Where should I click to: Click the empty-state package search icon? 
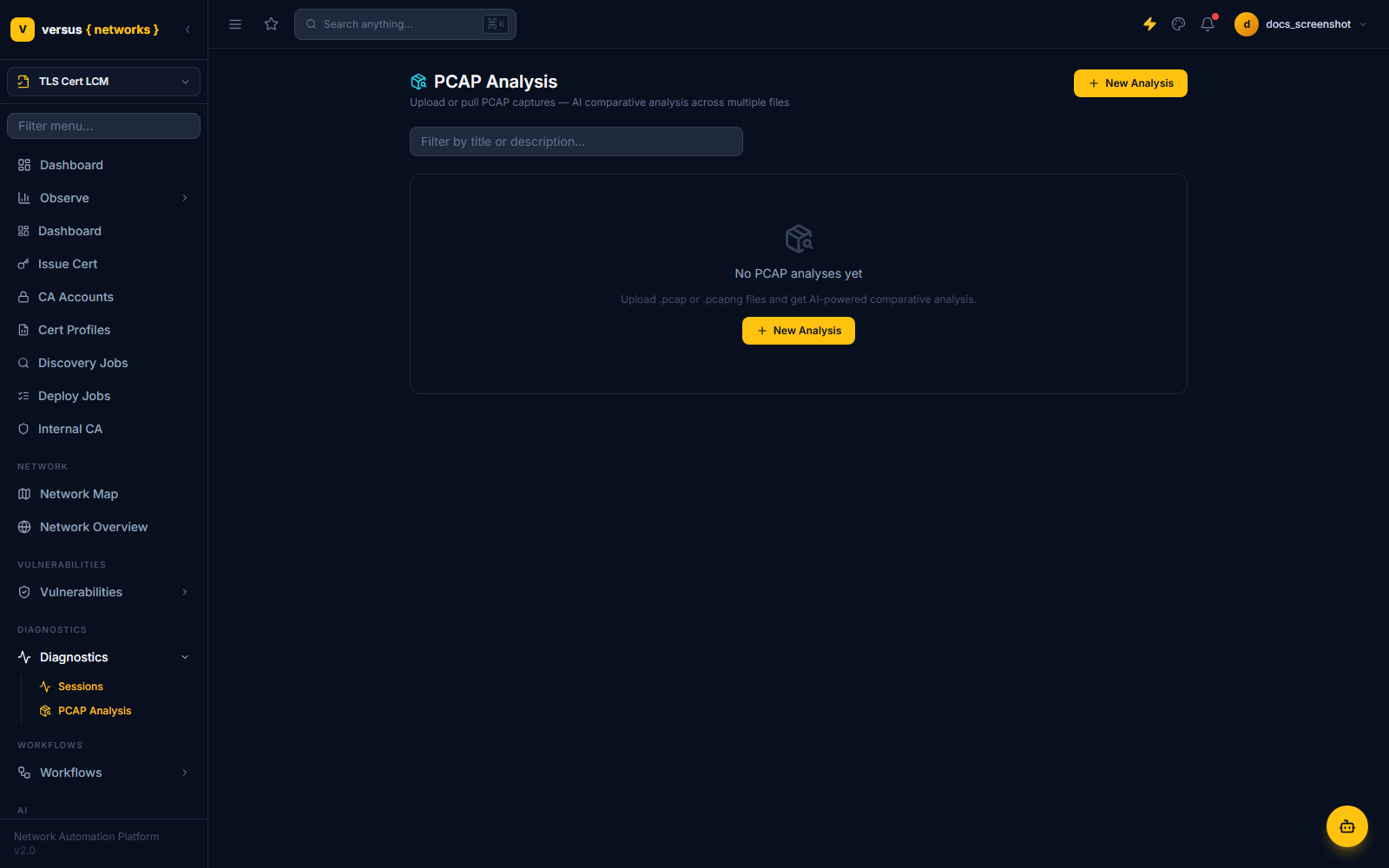pos(799,238)
